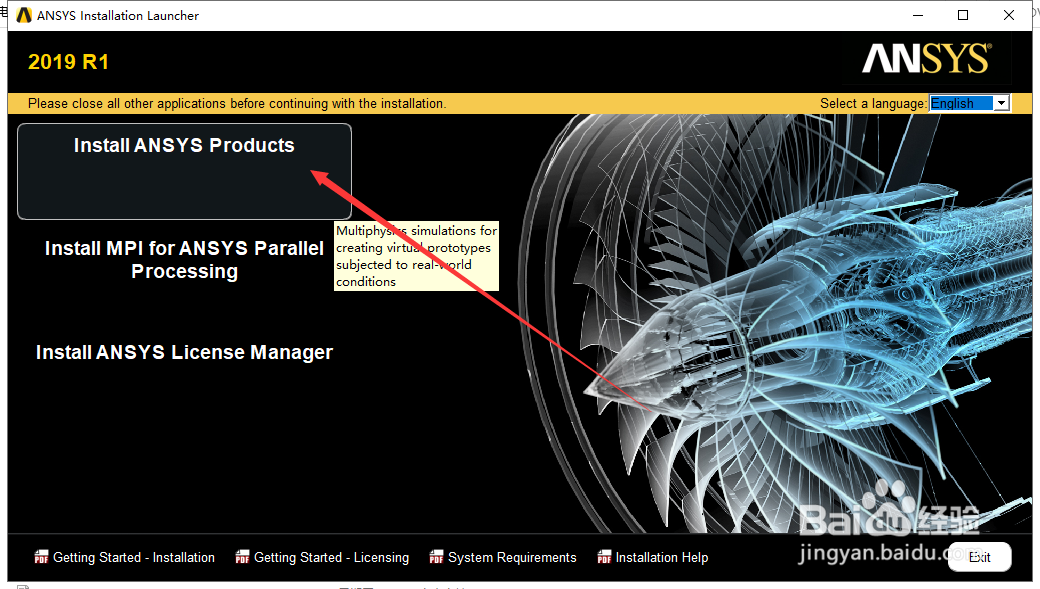Choose Install MPI for ANSYS Parallel Processing
Screen dimensions: 1040x589
pos(184,259)
